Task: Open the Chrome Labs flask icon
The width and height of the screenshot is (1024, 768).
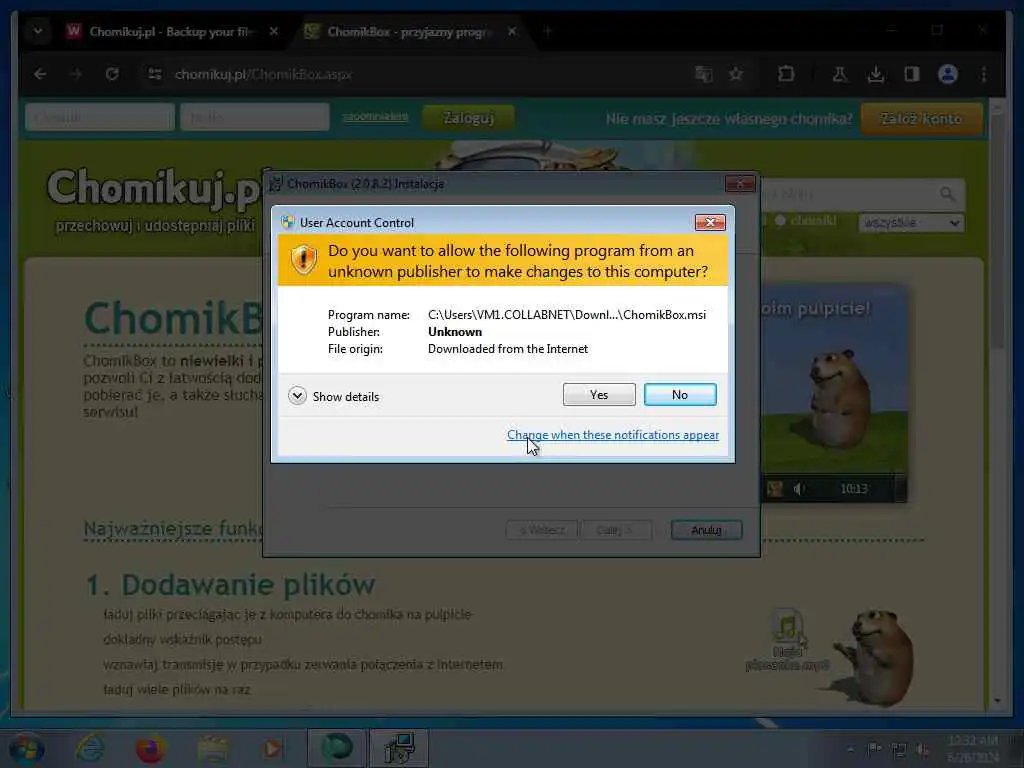Action: [x=840, y=74]
